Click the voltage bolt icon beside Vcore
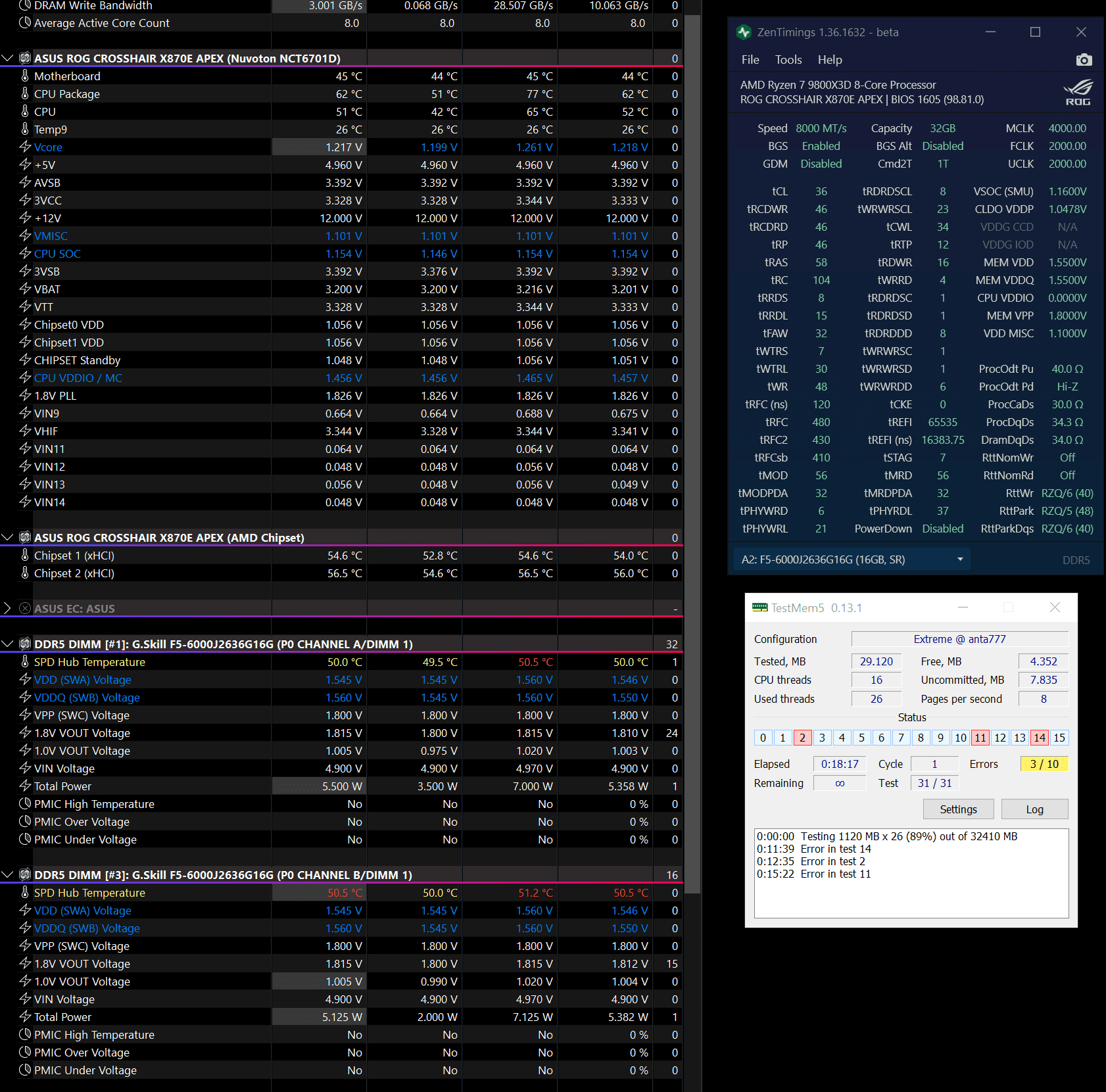Screen dimensions: 1106x1092 point(25,147)
